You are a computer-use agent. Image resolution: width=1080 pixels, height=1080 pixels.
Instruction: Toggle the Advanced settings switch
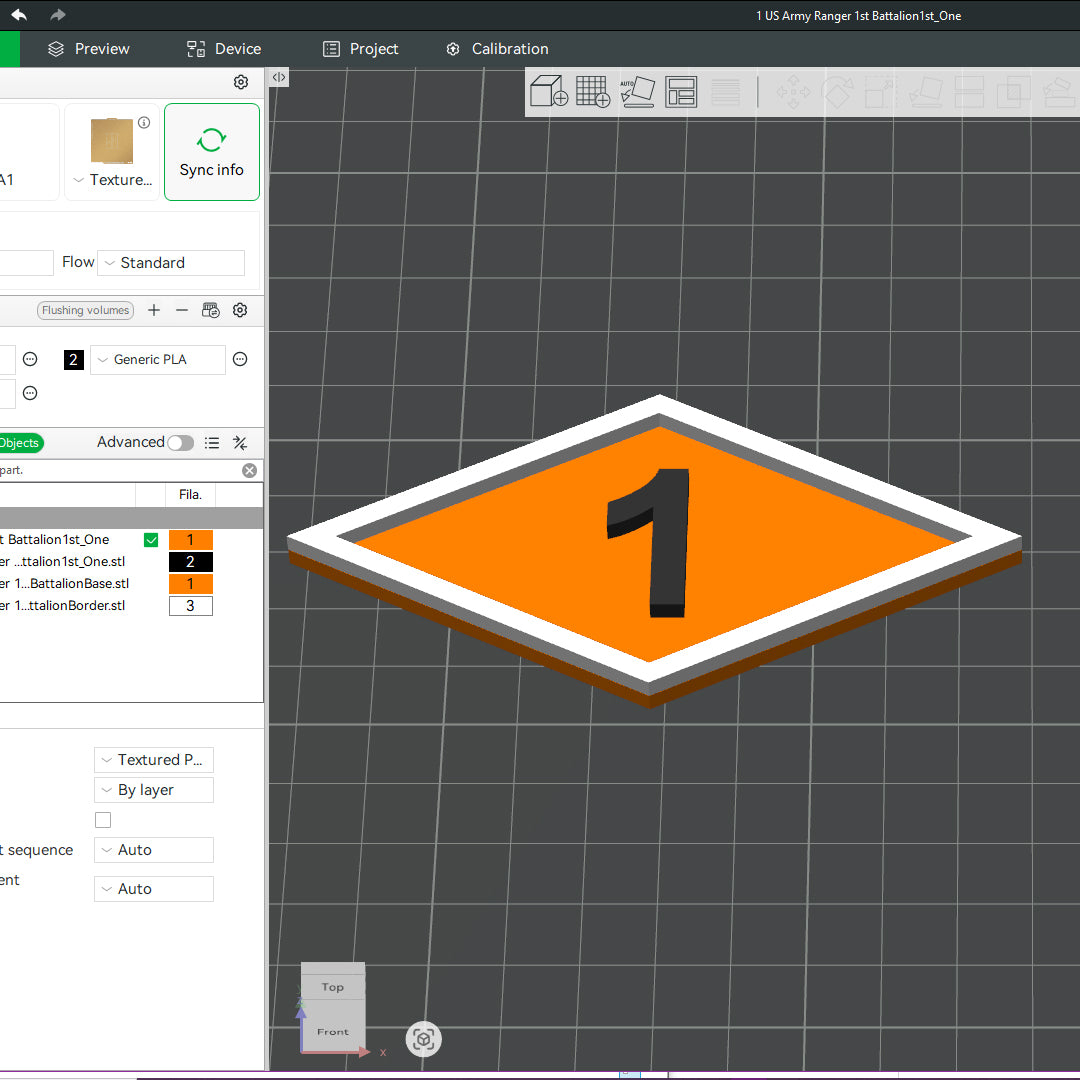tap(181, 443)
